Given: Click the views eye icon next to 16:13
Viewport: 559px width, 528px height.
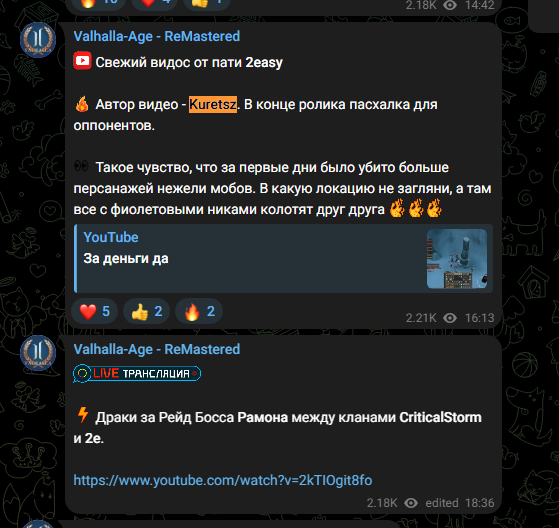Looking at the screenshot, I should tap(450, 318).
